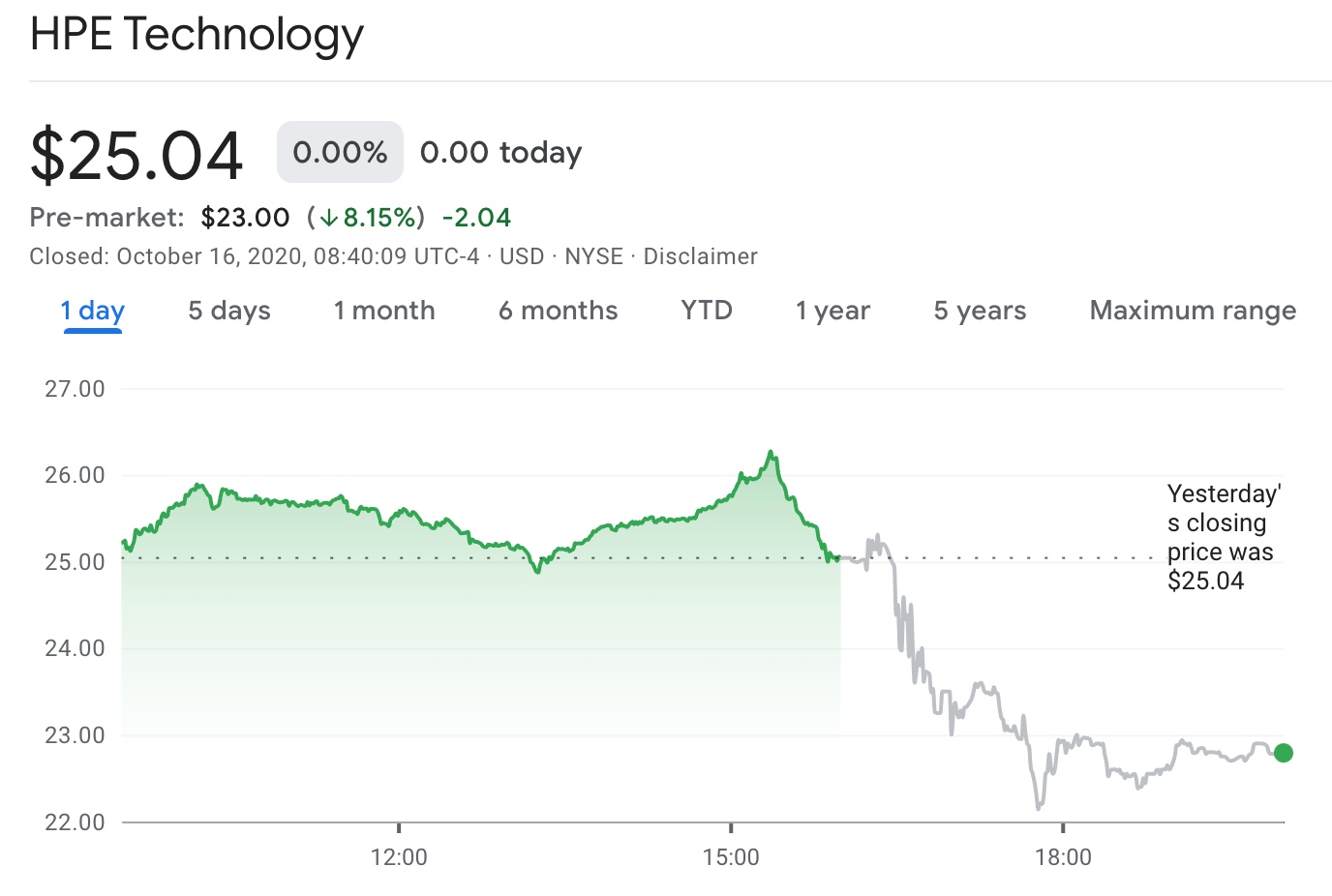Switch to the 5 days tab
This screenshot has width=1332, height=896.
coord(229,311)
